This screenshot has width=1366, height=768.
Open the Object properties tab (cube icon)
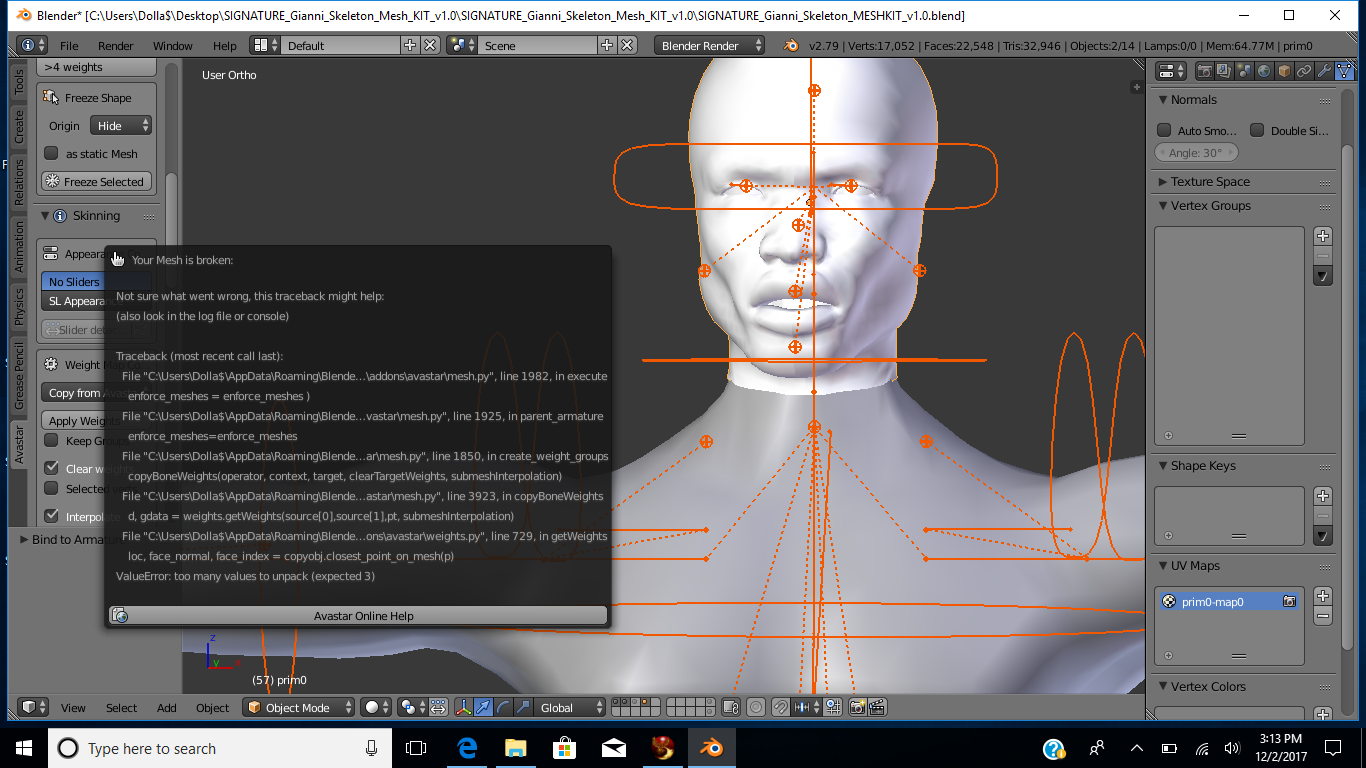[x=1284, y=71]
